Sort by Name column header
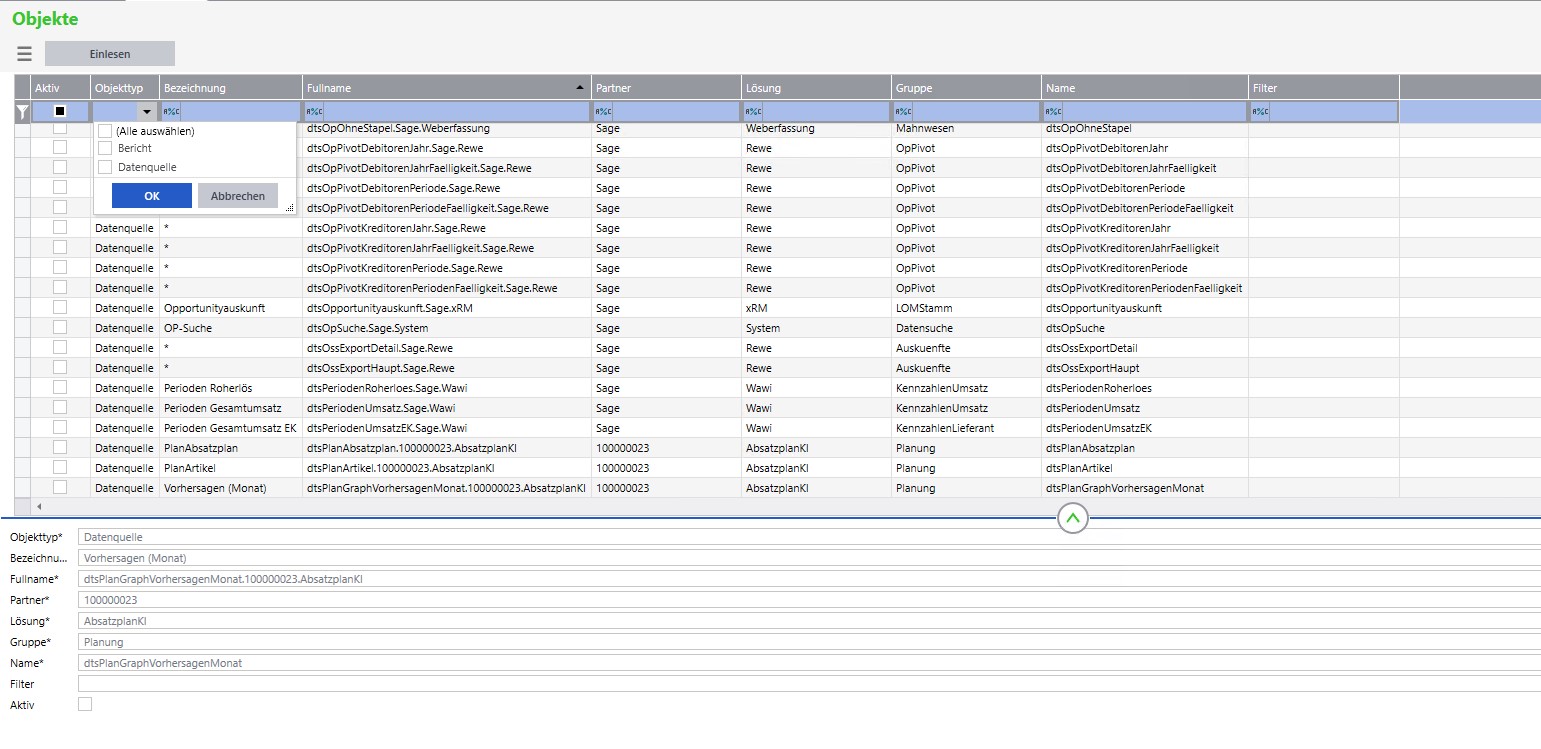The width and height of the screenshot is (1541, 749). 1145,88
